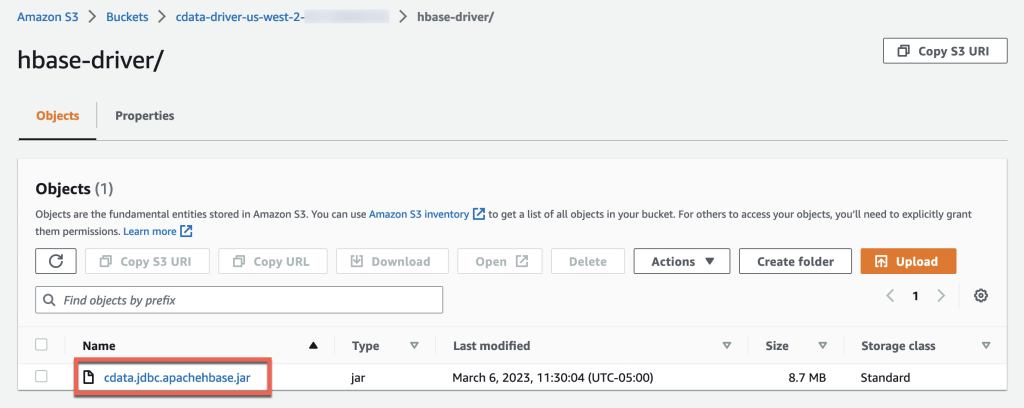
Task: Click the Standard storage class cell
Action: click(x=886, y=377)
